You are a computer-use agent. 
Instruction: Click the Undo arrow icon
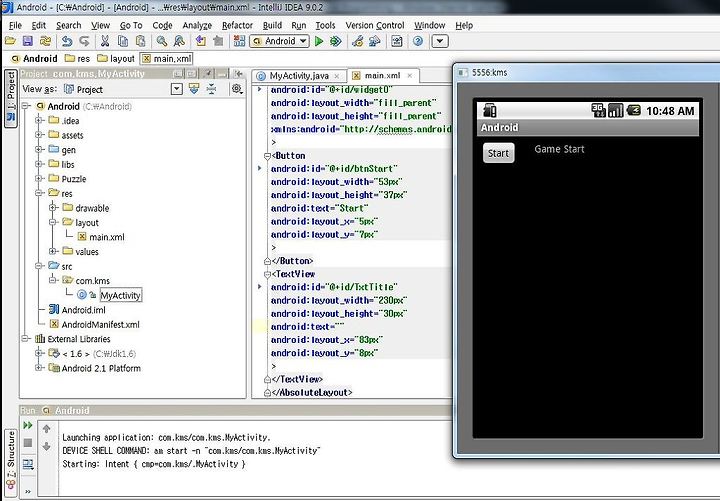tap(67, 41)
